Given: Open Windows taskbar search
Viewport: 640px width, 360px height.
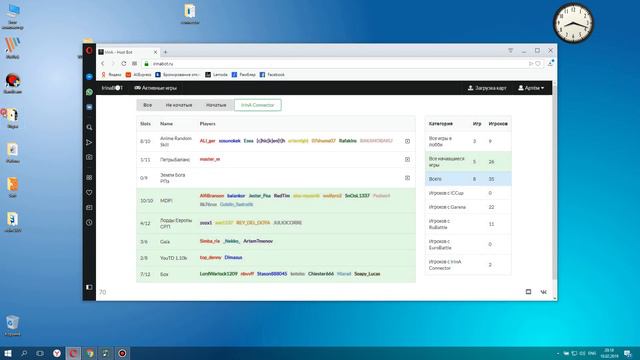Looking at the screenshot, I should point(24,353).
